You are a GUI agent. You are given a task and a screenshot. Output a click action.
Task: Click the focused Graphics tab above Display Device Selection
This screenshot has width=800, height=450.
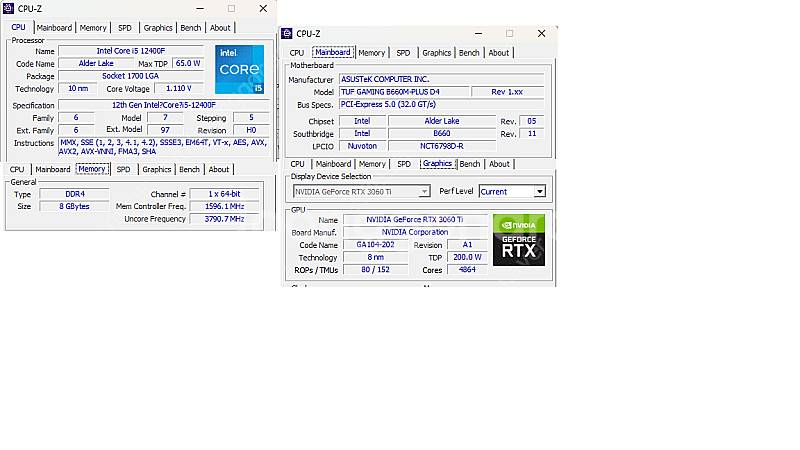click(438, 163)
